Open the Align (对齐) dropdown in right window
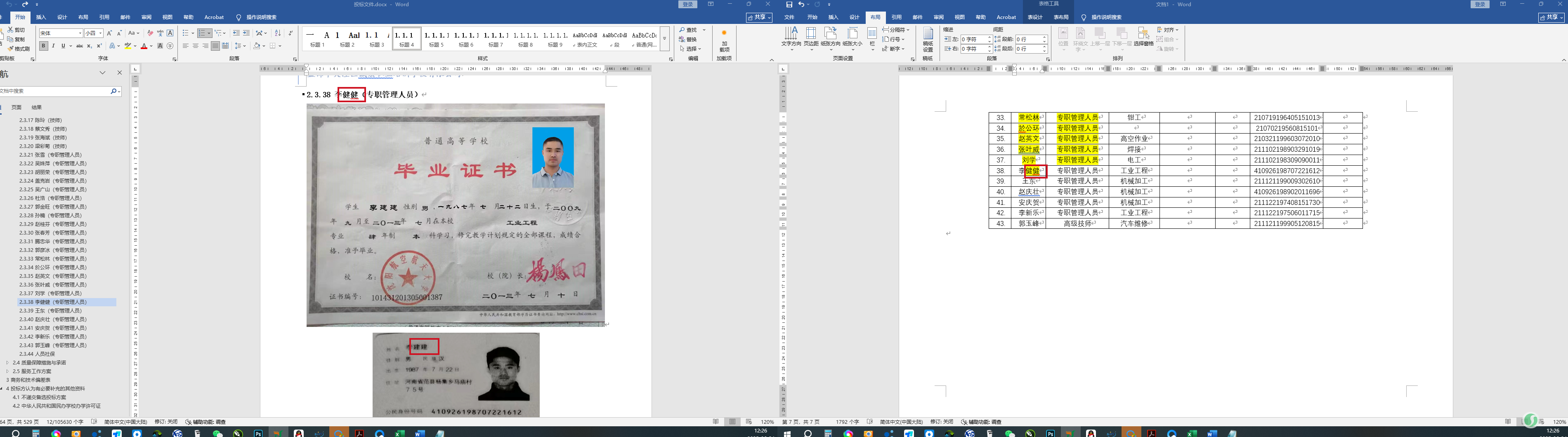Viewport: 1568px width, 437px height. point(1168,30)
